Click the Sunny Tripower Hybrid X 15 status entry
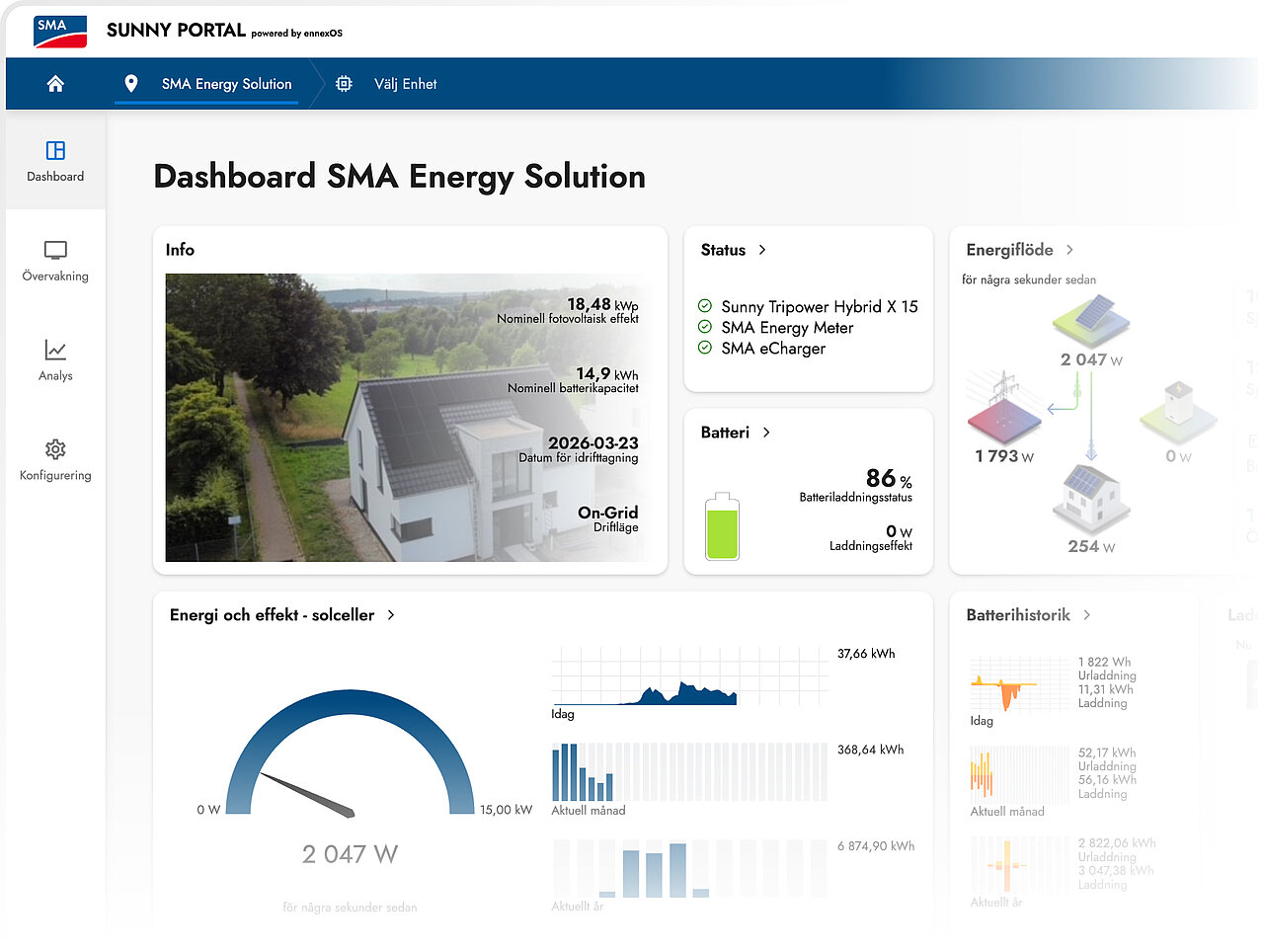The width and height of the screenshot is (1264, 952). tap(820, 306)
